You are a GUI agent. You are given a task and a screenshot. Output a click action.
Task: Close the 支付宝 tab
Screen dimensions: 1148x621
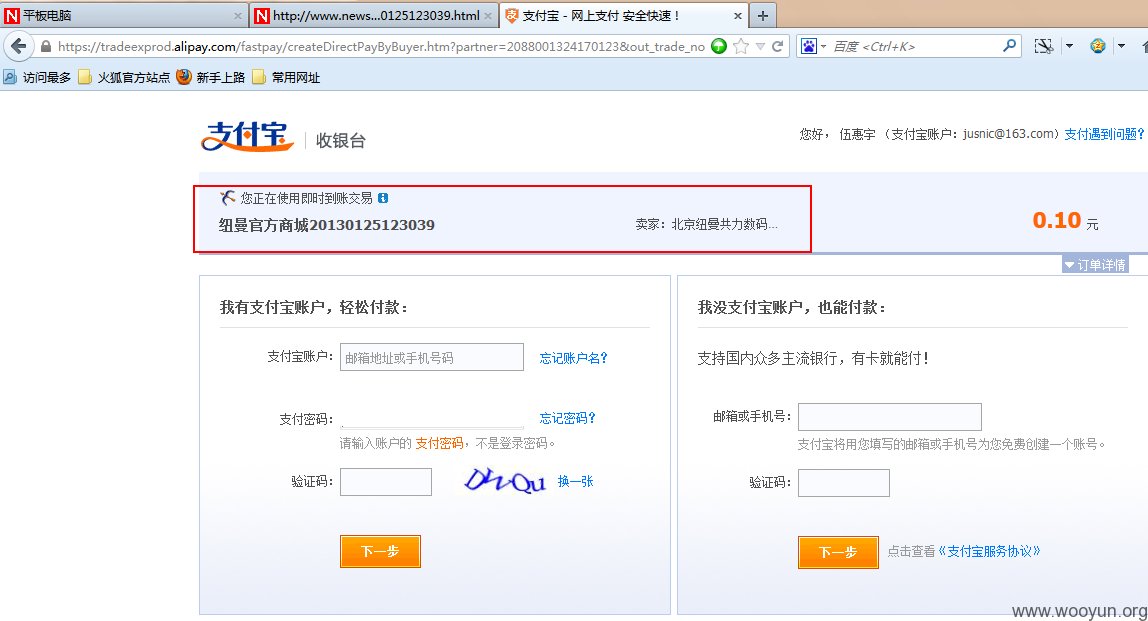737,15
